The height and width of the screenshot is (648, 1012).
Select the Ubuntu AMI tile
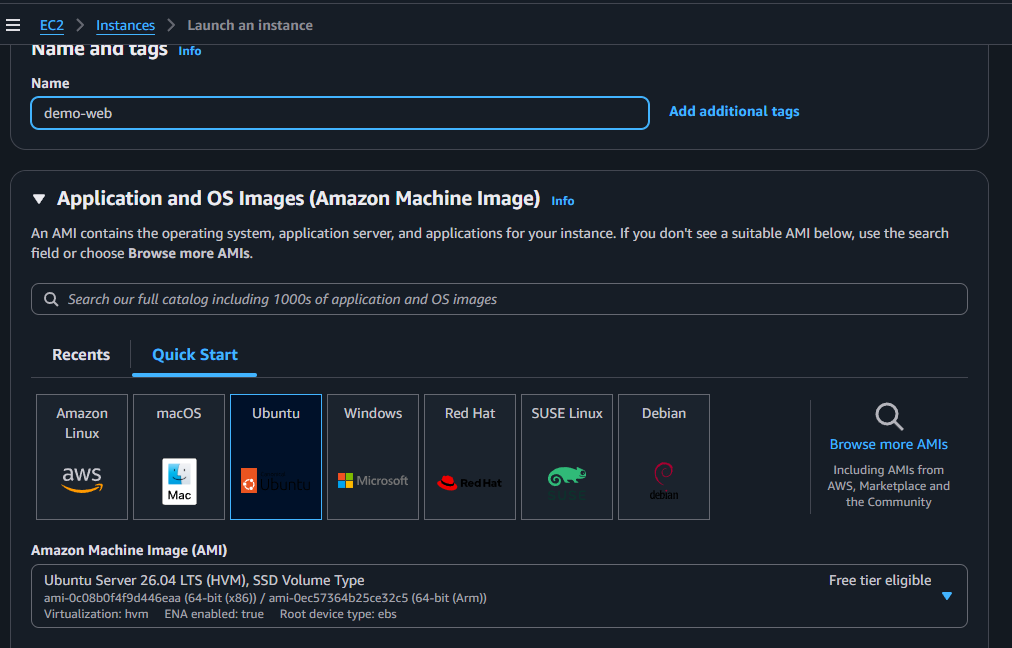click(x=276, y=456)
